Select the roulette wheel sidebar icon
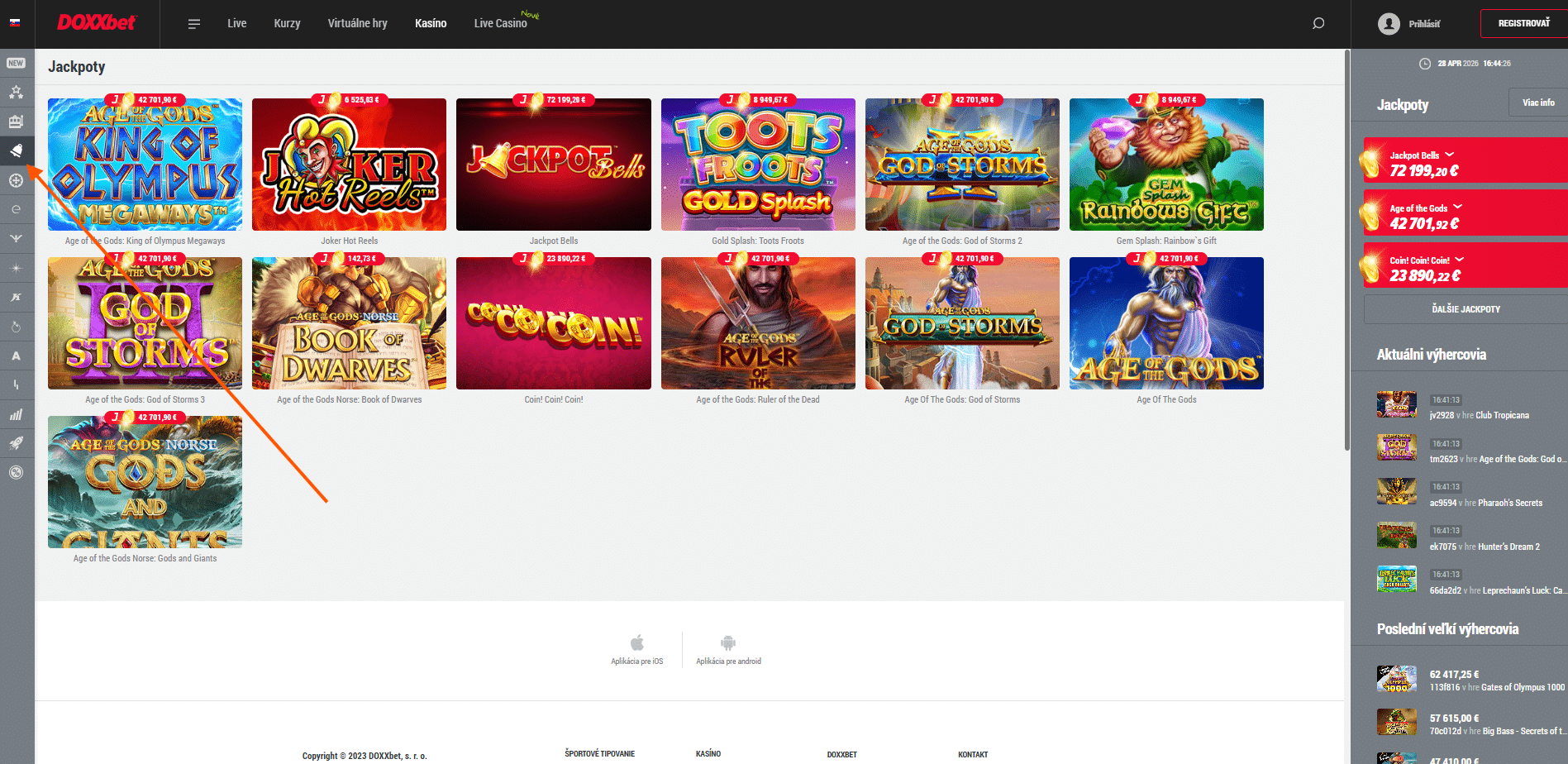Viewport: 1568px width, 764px height. 16,180
